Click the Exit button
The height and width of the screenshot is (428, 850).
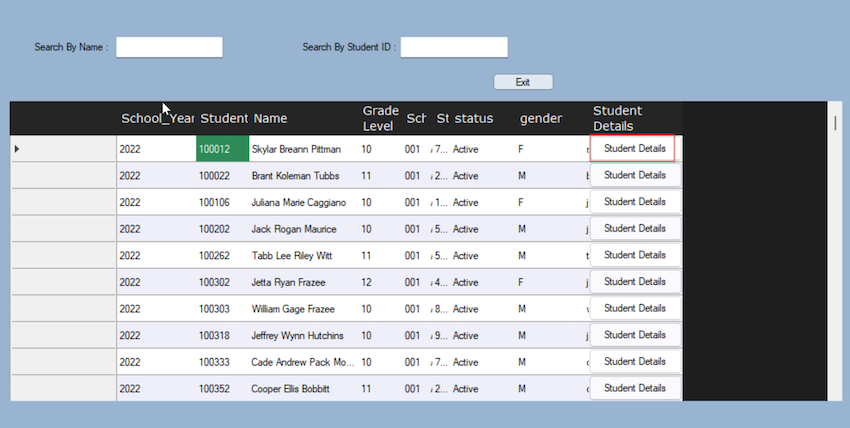[523, 82]
